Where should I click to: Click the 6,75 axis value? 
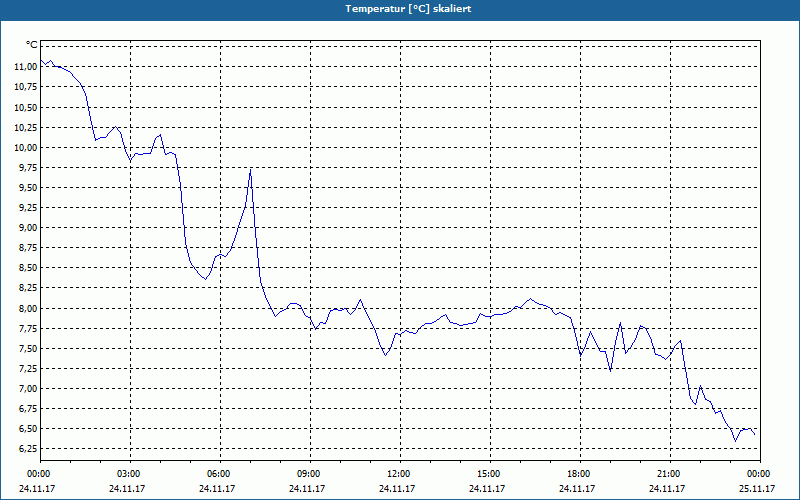(x=28, y=409)
